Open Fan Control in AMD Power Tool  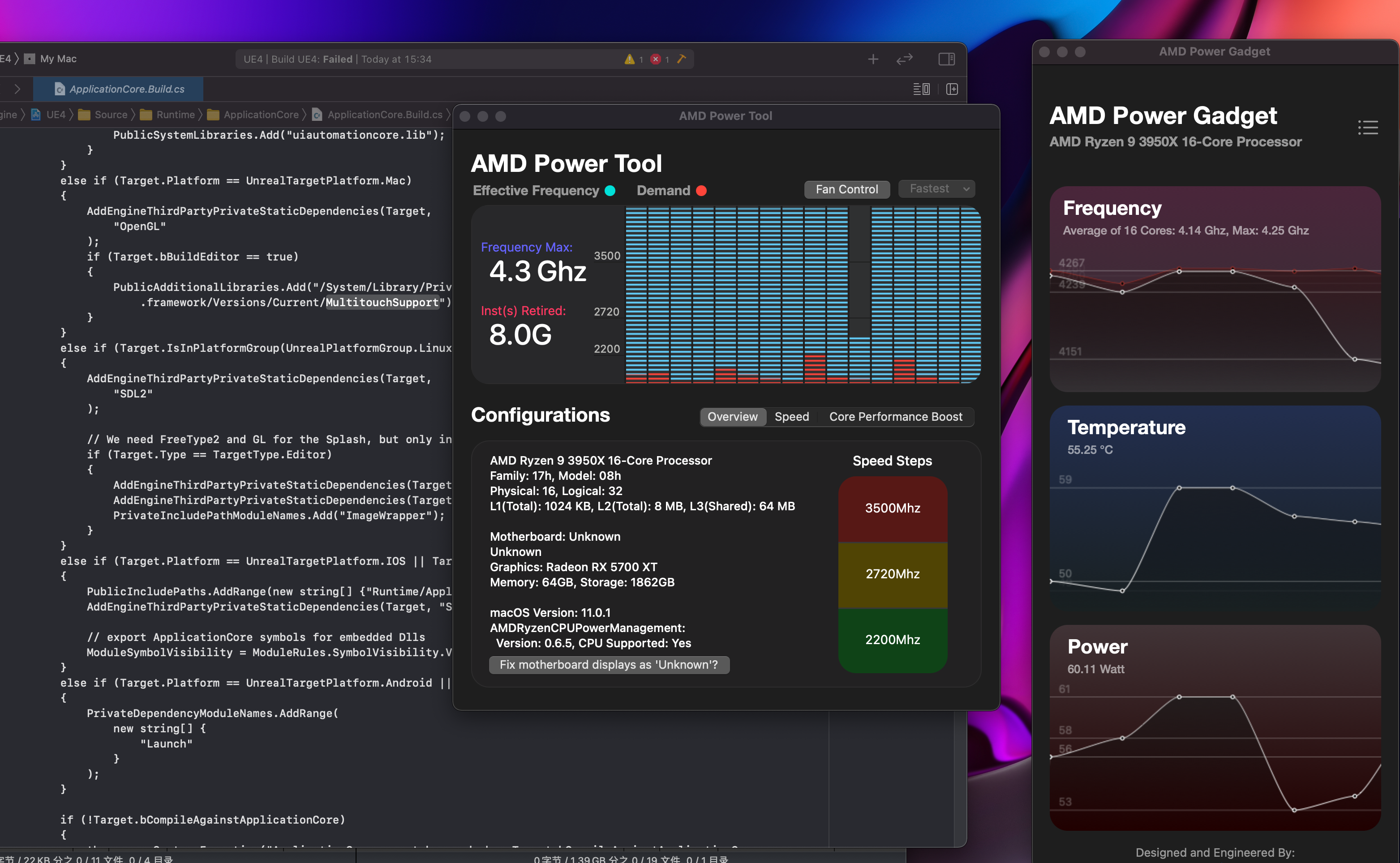(847, 189)
